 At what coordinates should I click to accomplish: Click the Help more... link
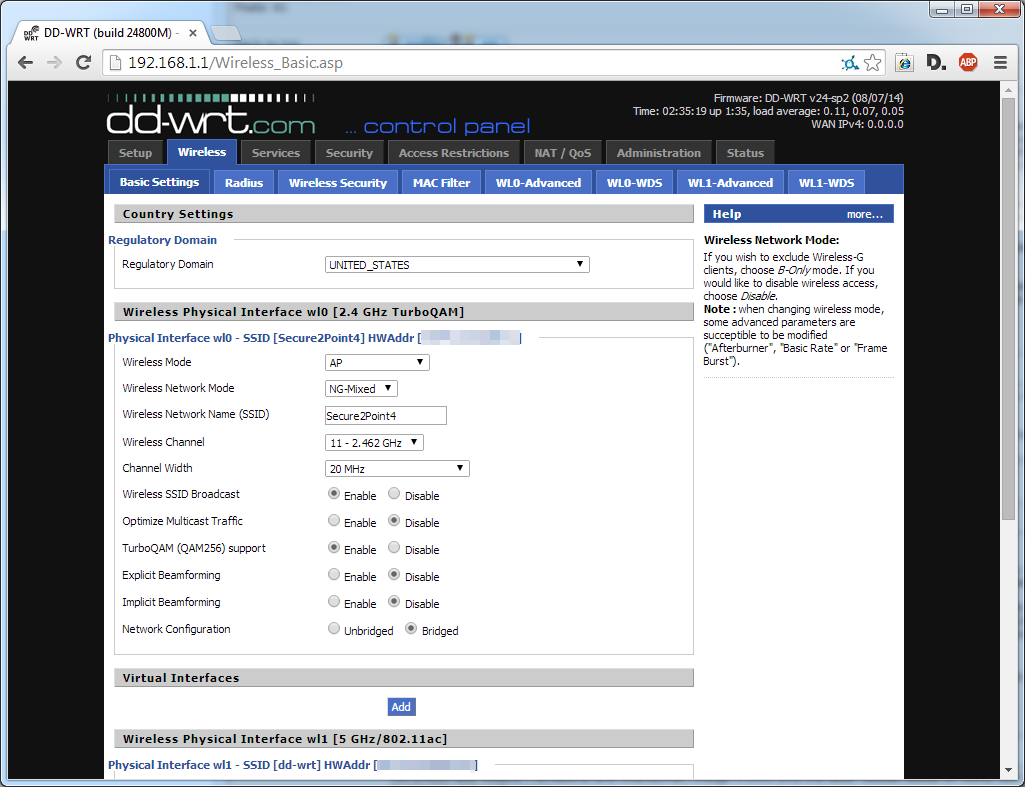(x=864, y=214)
